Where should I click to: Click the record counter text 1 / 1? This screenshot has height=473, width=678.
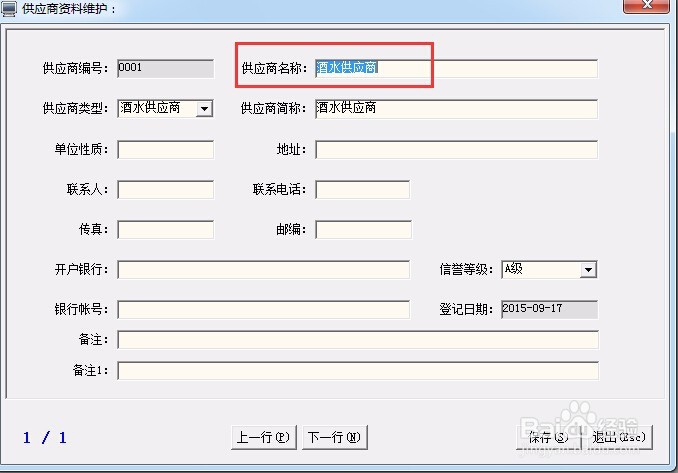coord(45,438)
